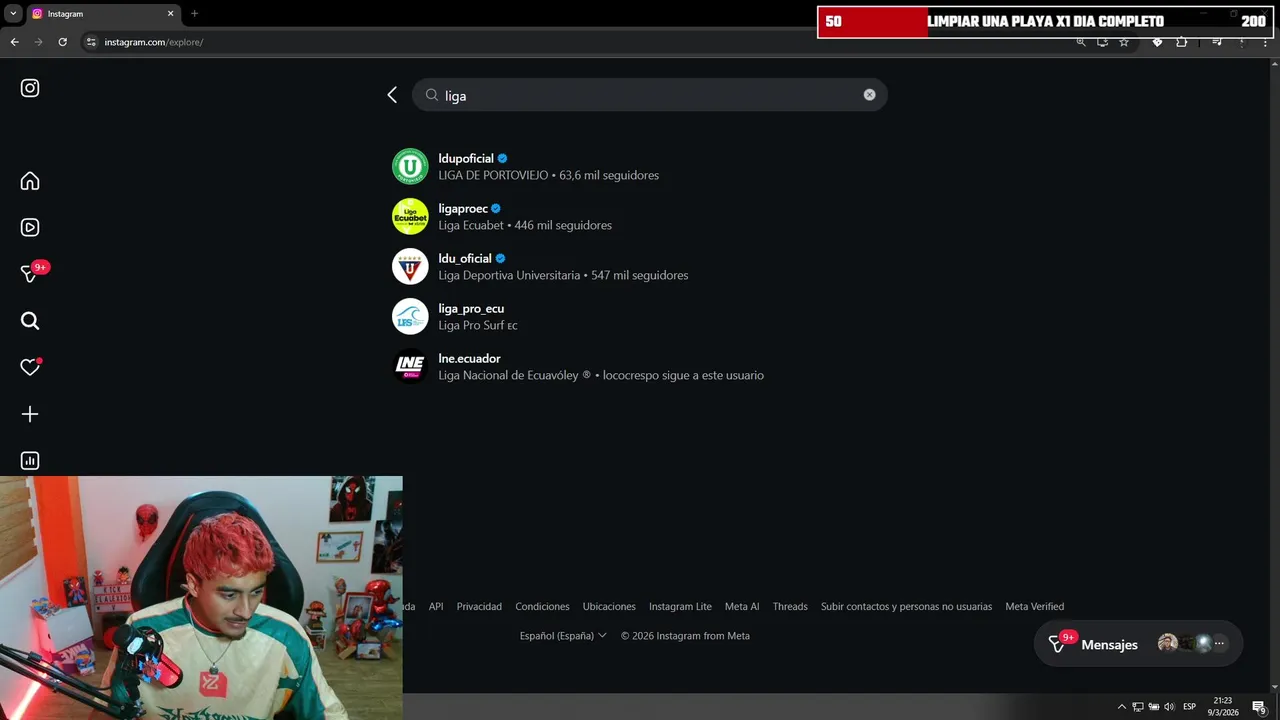Click first contact avatar in Mensajes pill
The image size is (1280, 720).
(x=1167, y=644)
